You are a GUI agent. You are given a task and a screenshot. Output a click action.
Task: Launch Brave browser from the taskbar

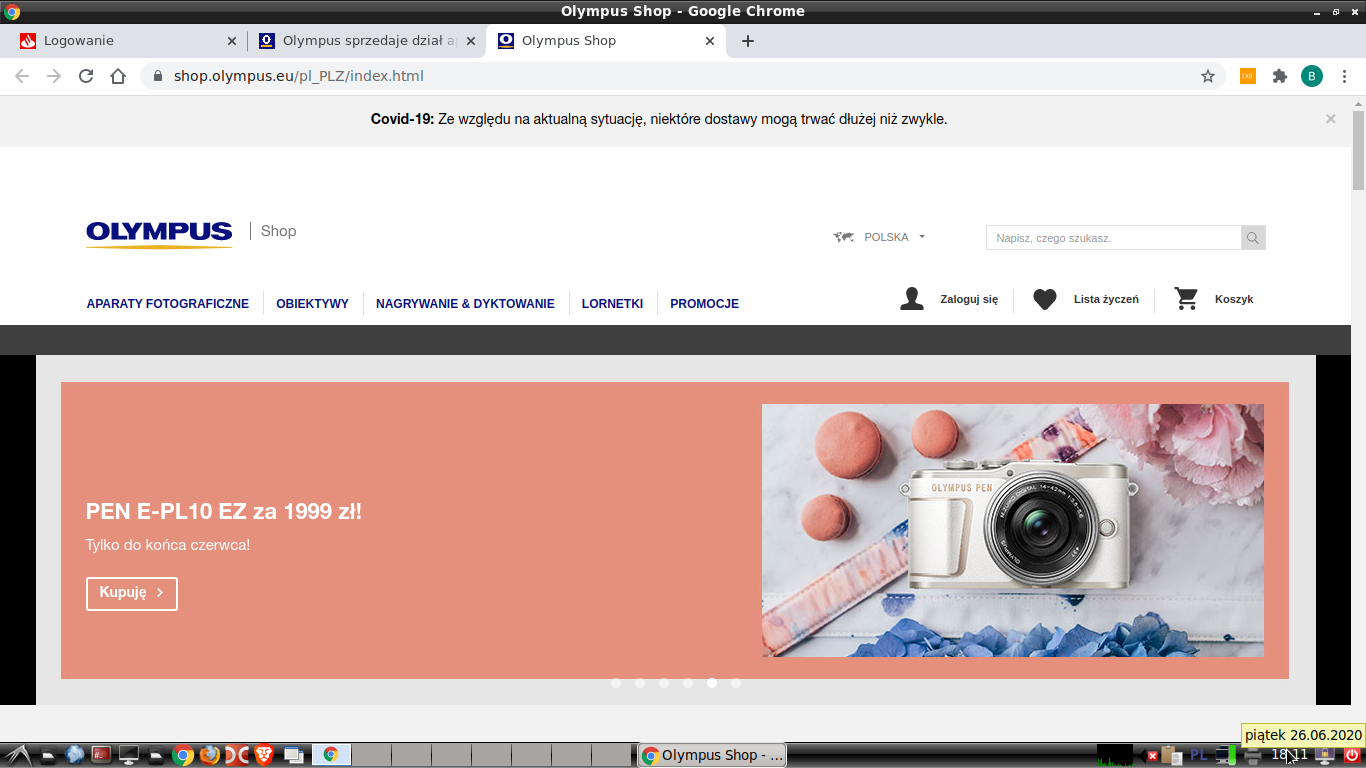[x=264, y=755]
